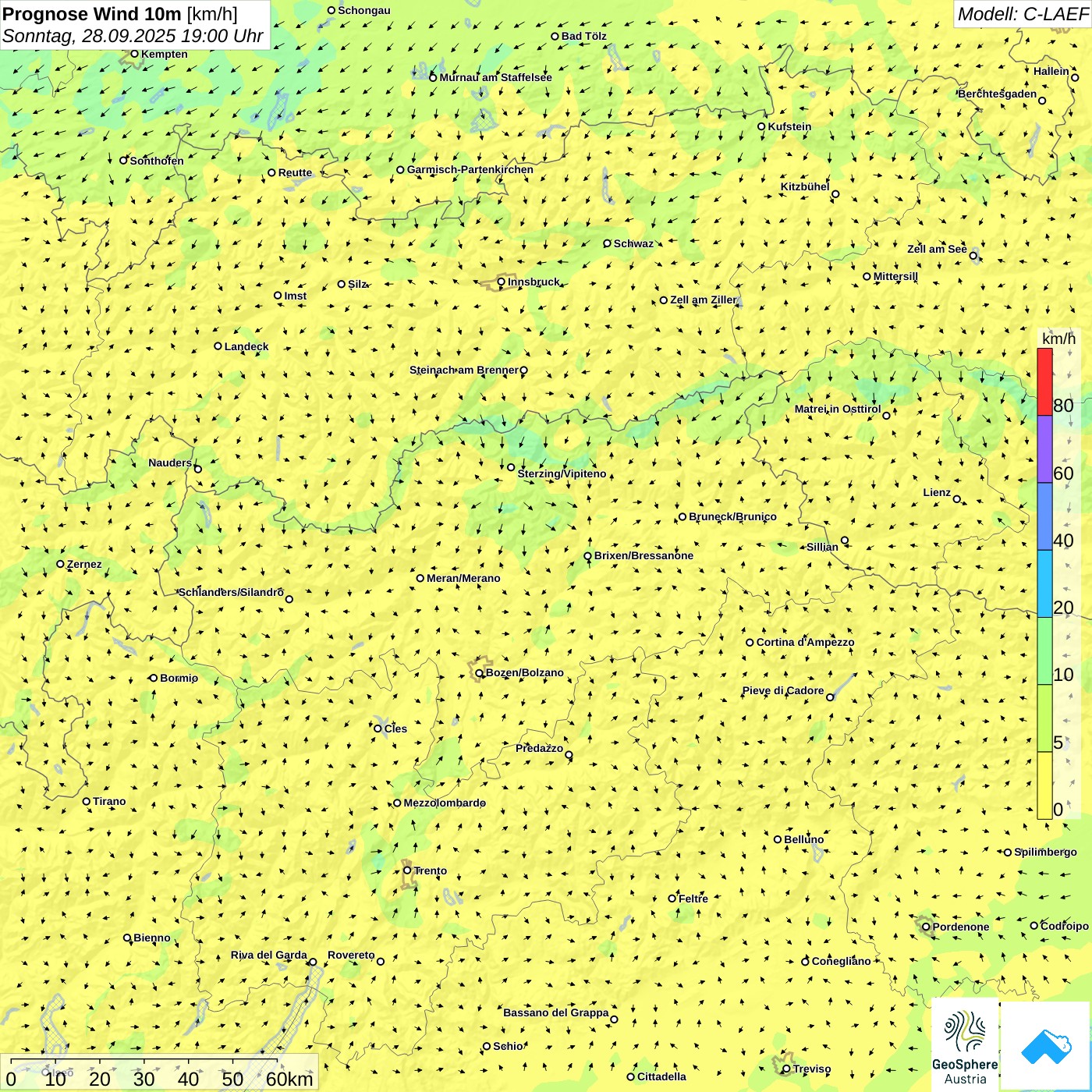Click the 'Nauders' label
This screenshot has height=1092, width=1092.
point(170,463)
